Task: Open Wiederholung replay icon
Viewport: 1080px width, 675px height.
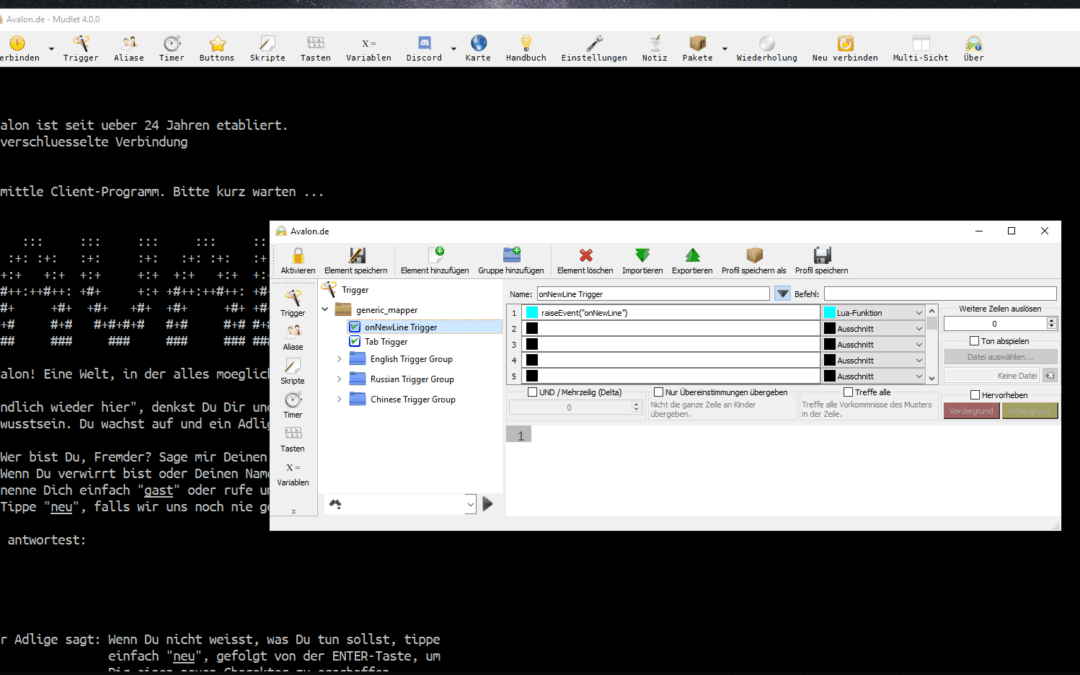Action: [x=767, y=49]
